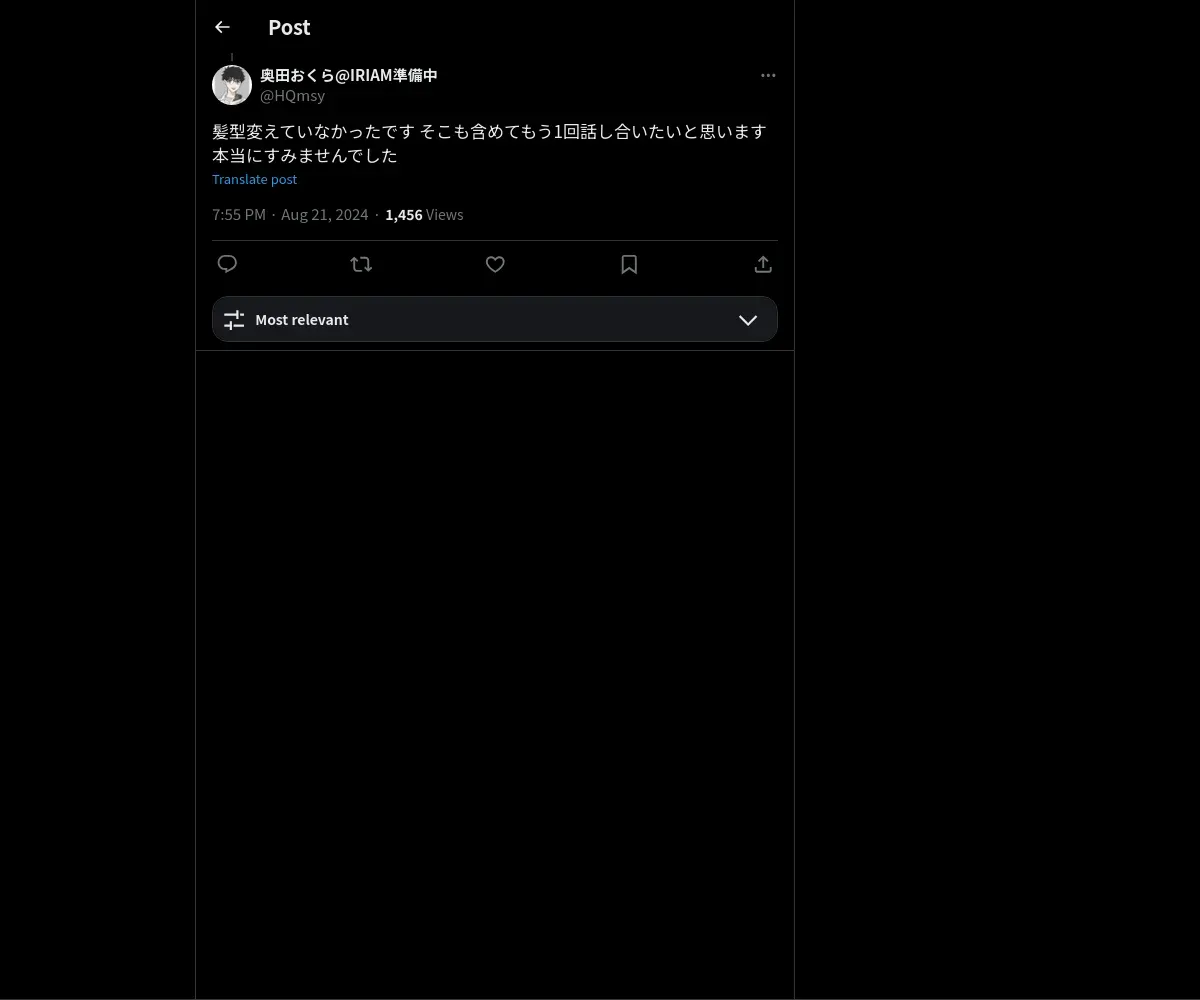
Task: Click the sliders filter icon beside Most relevant
Action: pos(234,320)
